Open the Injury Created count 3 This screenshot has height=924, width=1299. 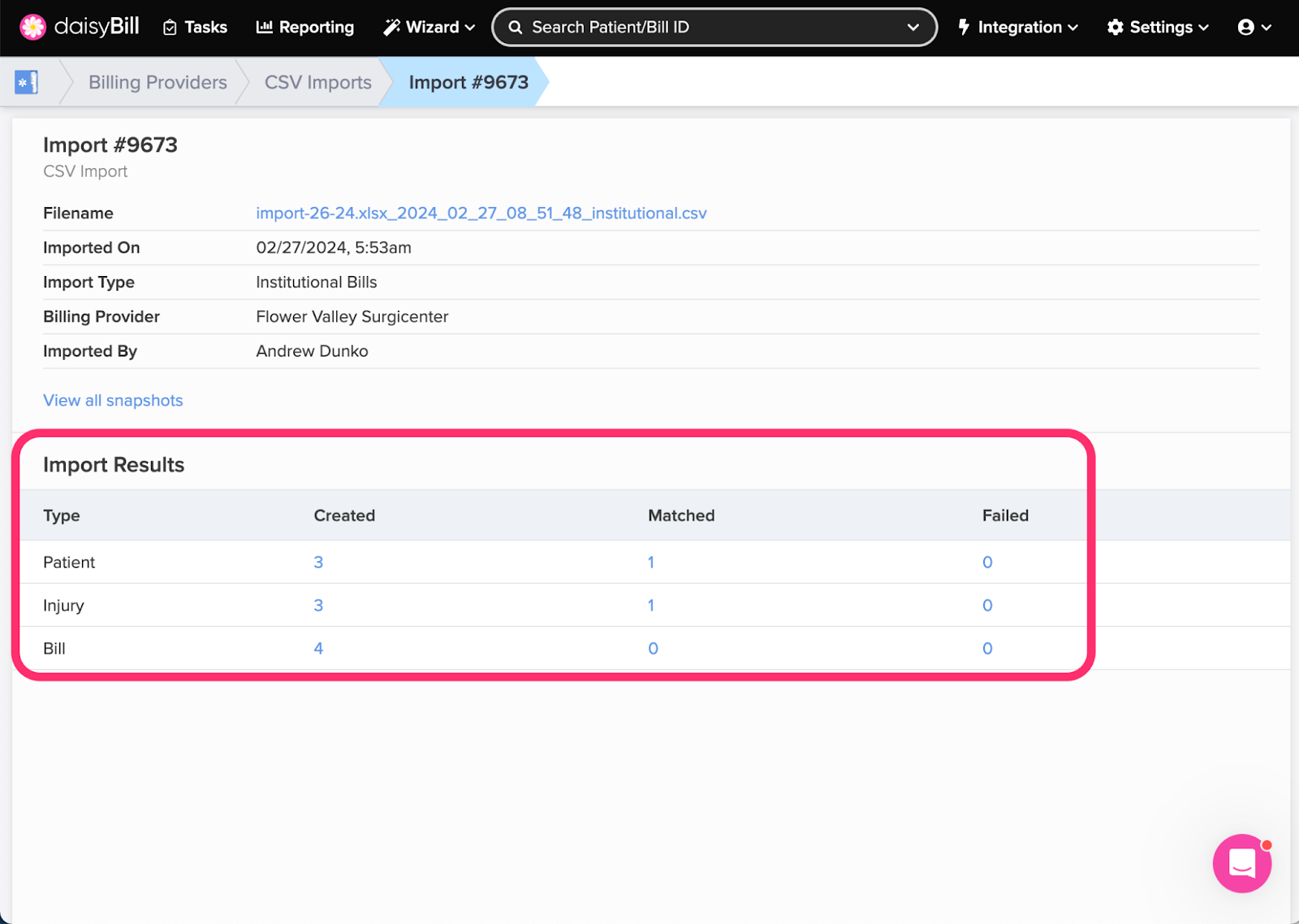(318, 605)
